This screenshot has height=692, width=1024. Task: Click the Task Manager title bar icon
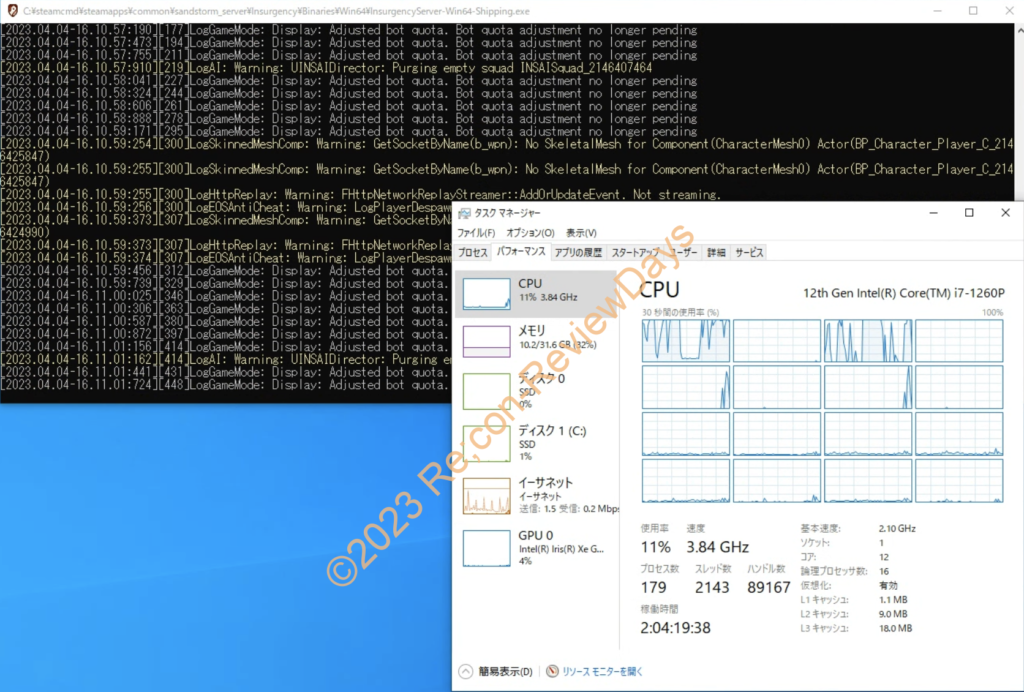tap(465, 212)
